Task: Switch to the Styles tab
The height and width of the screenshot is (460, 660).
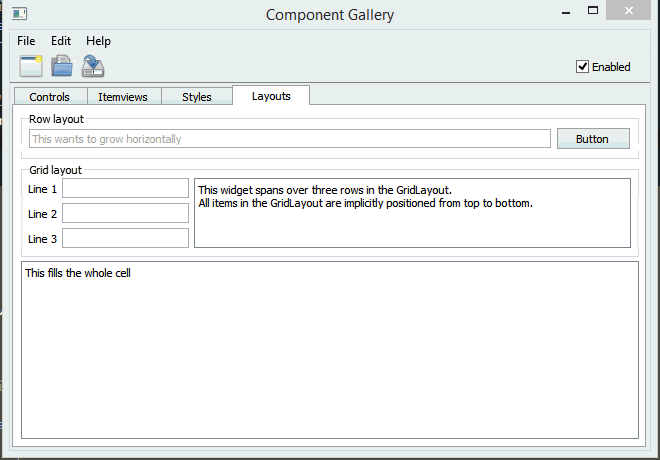Action: coord(196,97)
